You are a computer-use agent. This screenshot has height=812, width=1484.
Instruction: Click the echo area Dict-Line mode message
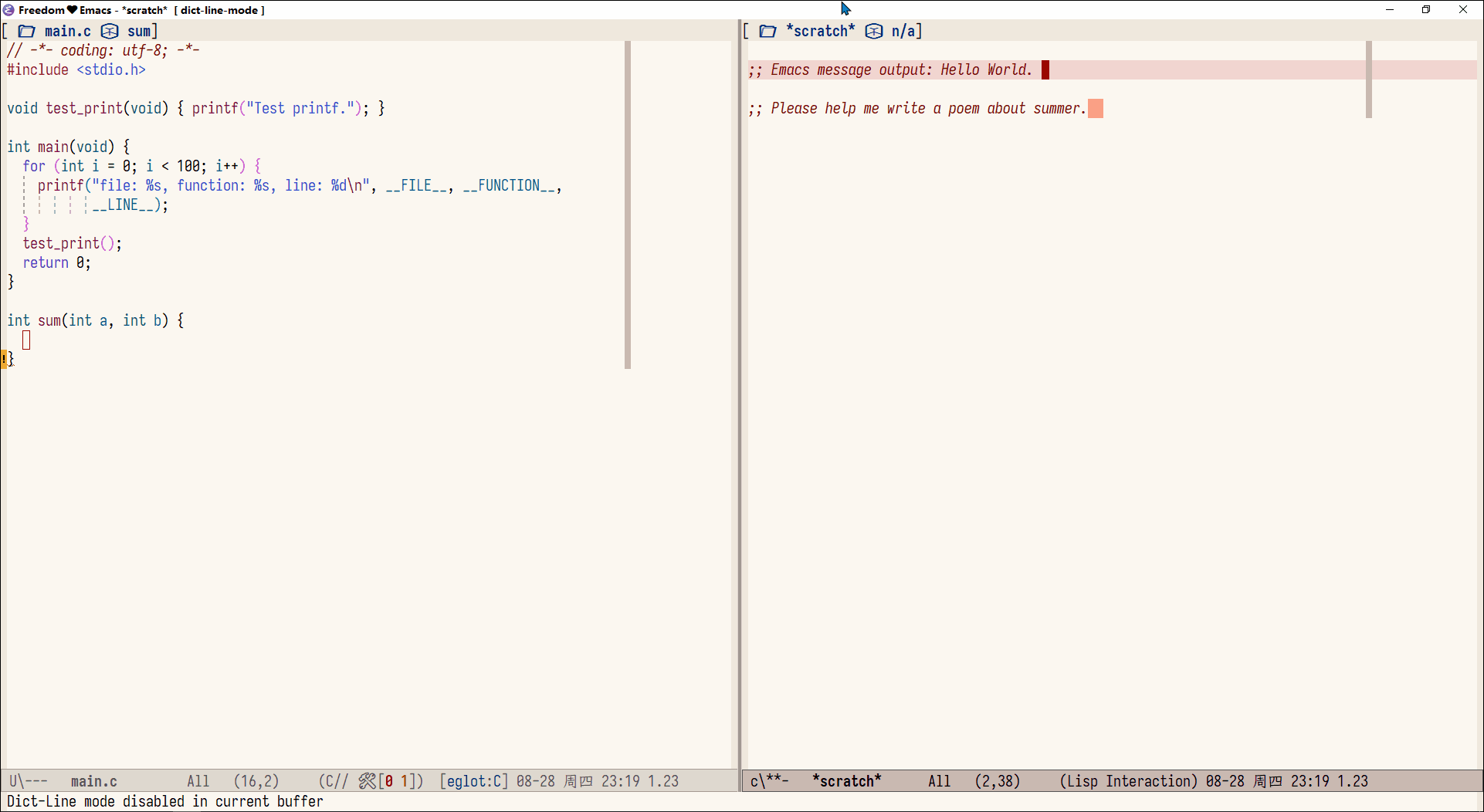point(165,801)
